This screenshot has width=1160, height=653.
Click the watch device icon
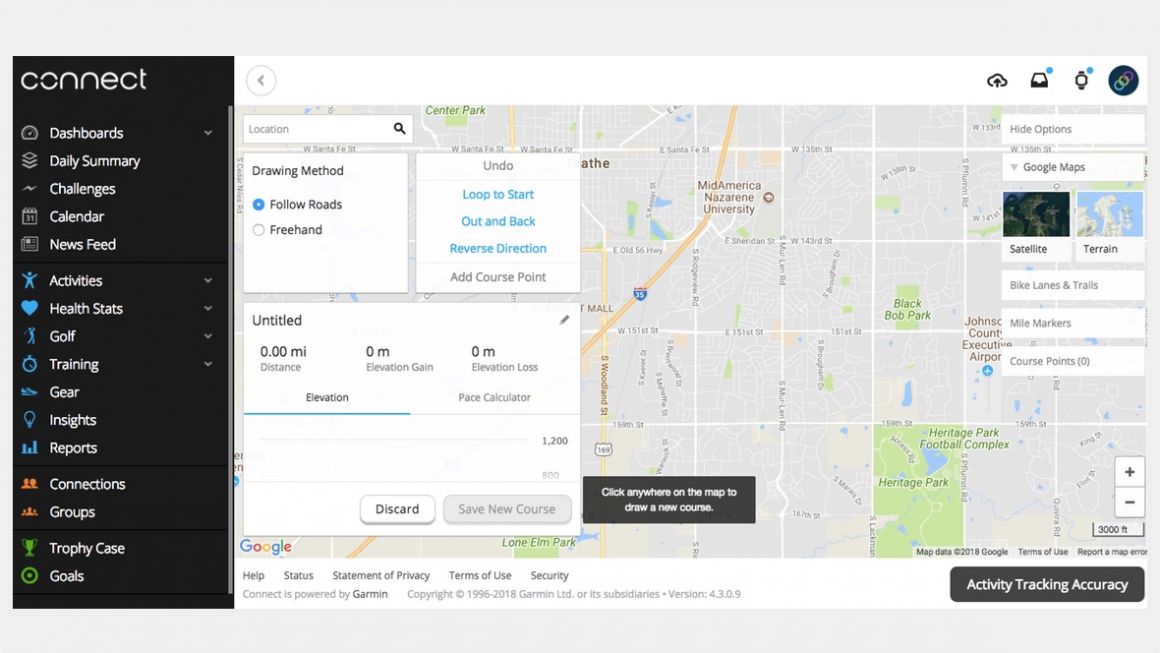(x=1082, y=80)
